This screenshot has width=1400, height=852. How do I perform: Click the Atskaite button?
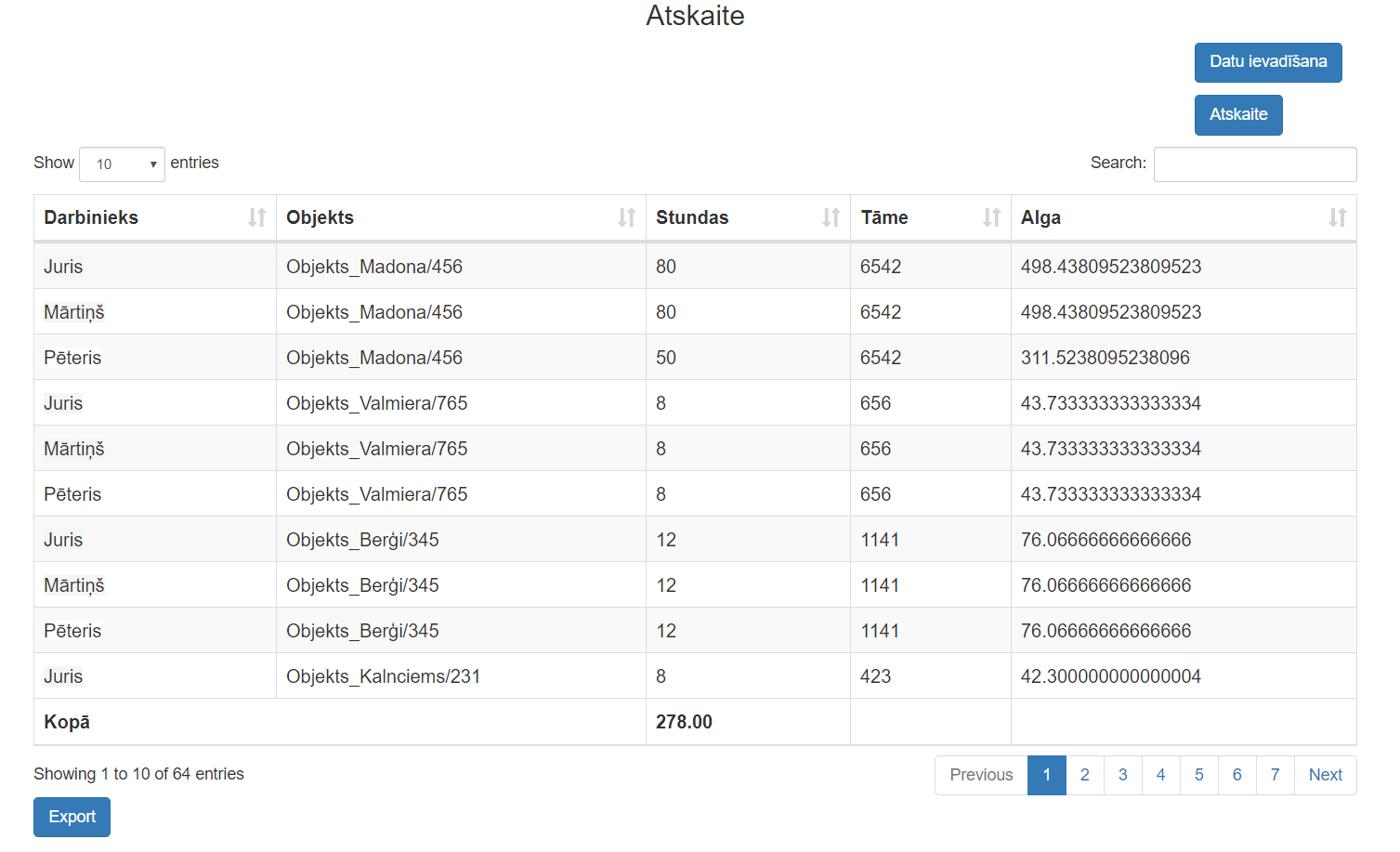[x=1237, y=115]
